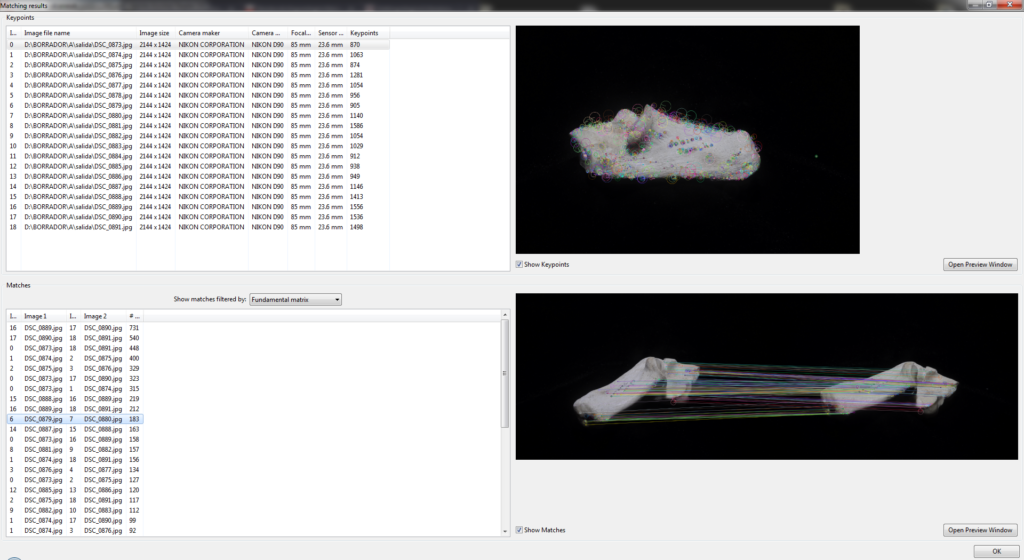
Task: Open the Fundamental matrix filter dropdown
Action: pyautogui.click(x=295, y=299)
